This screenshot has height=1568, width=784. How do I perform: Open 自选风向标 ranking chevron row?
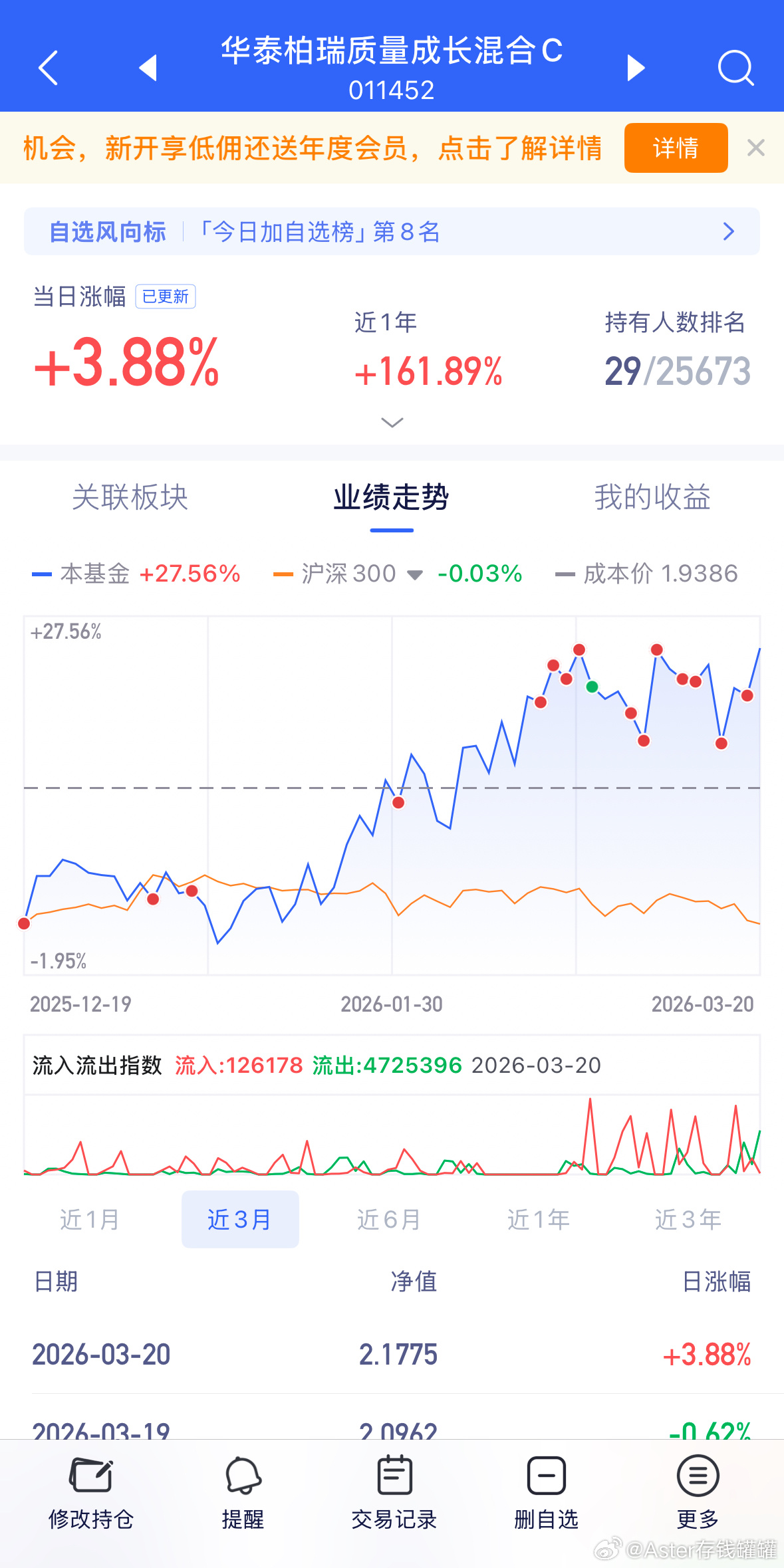[392, 231]
